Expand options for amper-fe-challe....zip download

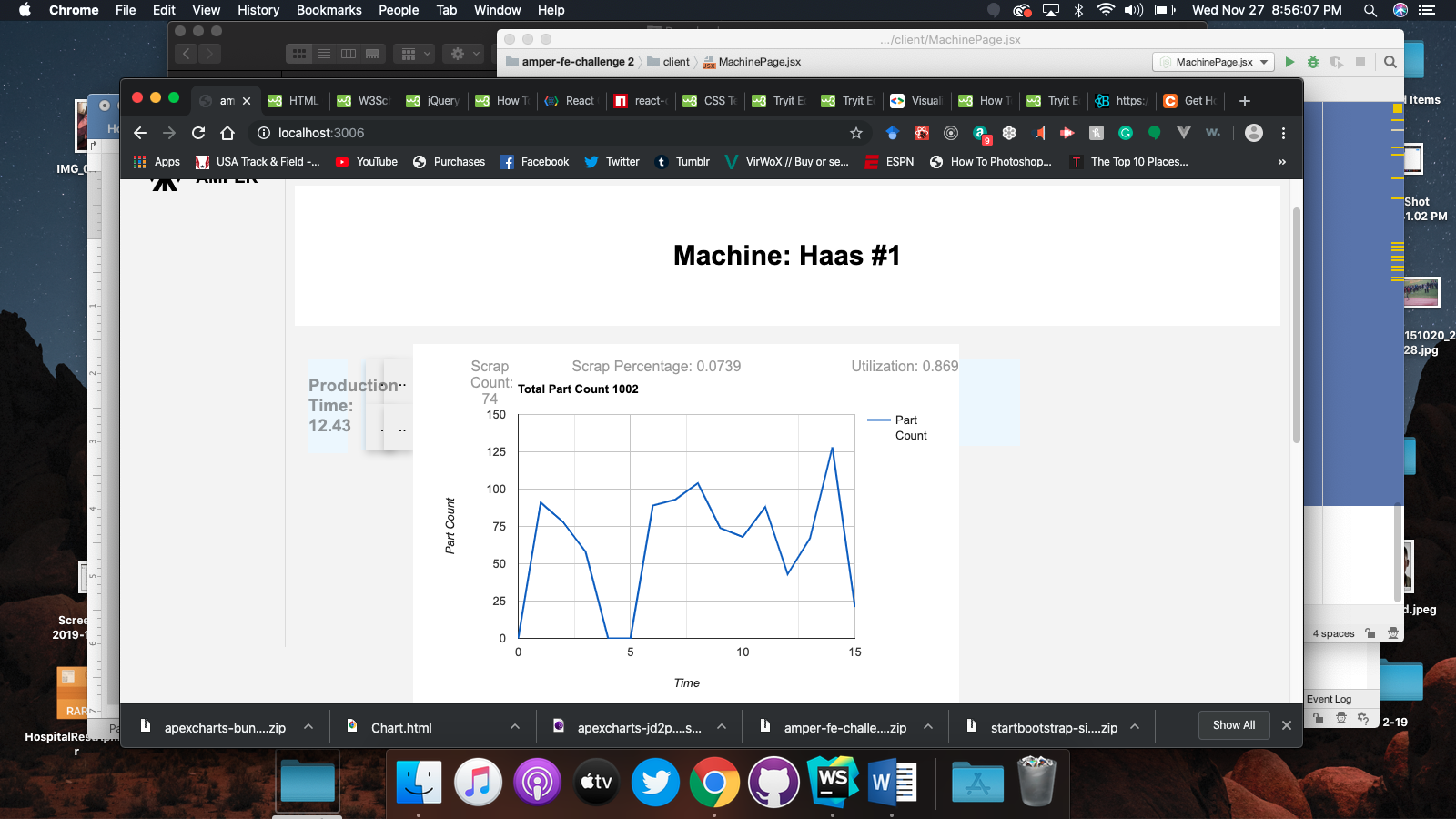tap(928, 726)
